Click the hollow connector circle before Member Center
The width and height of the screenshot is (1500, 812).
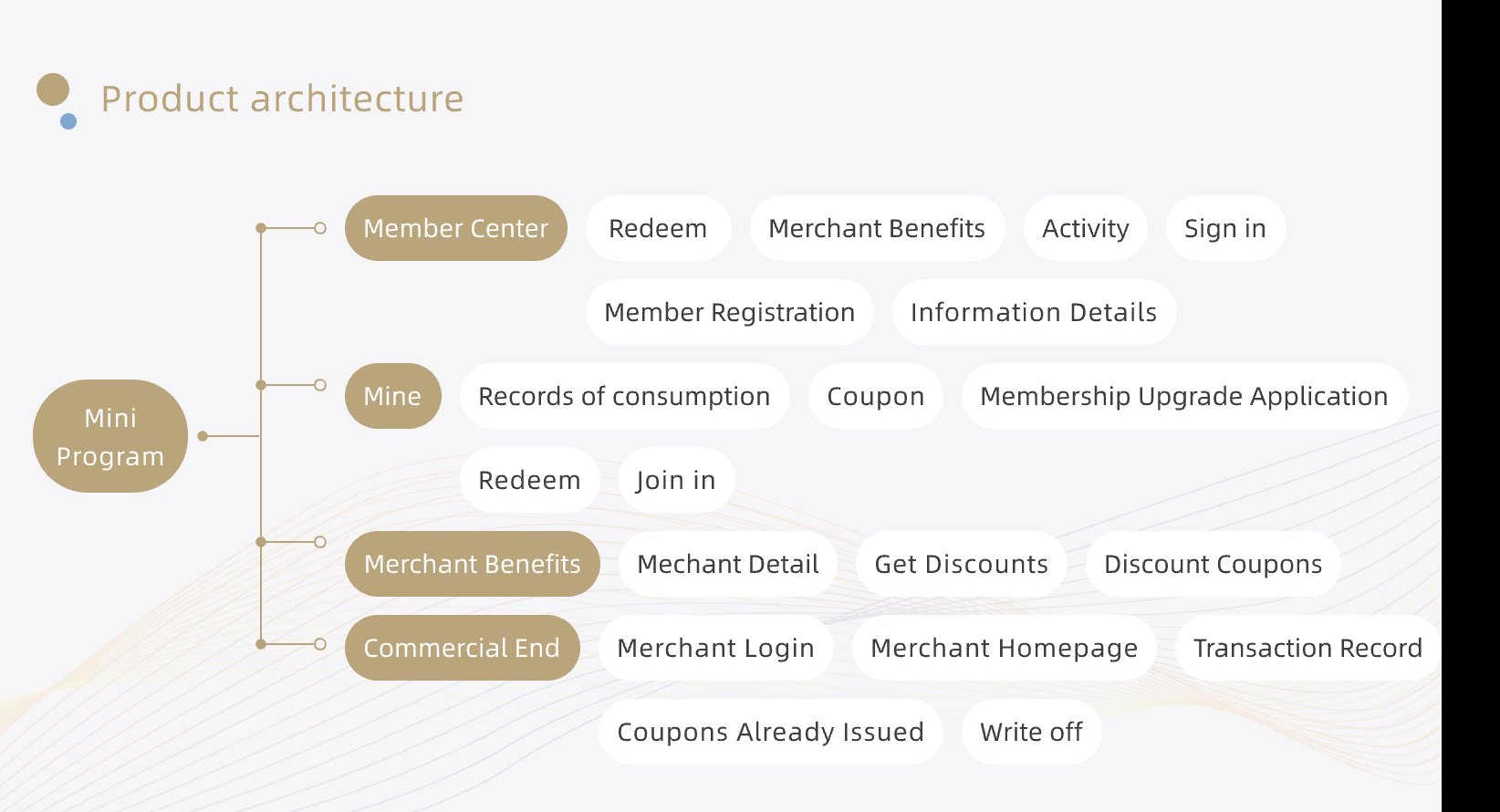coord(320,228)
